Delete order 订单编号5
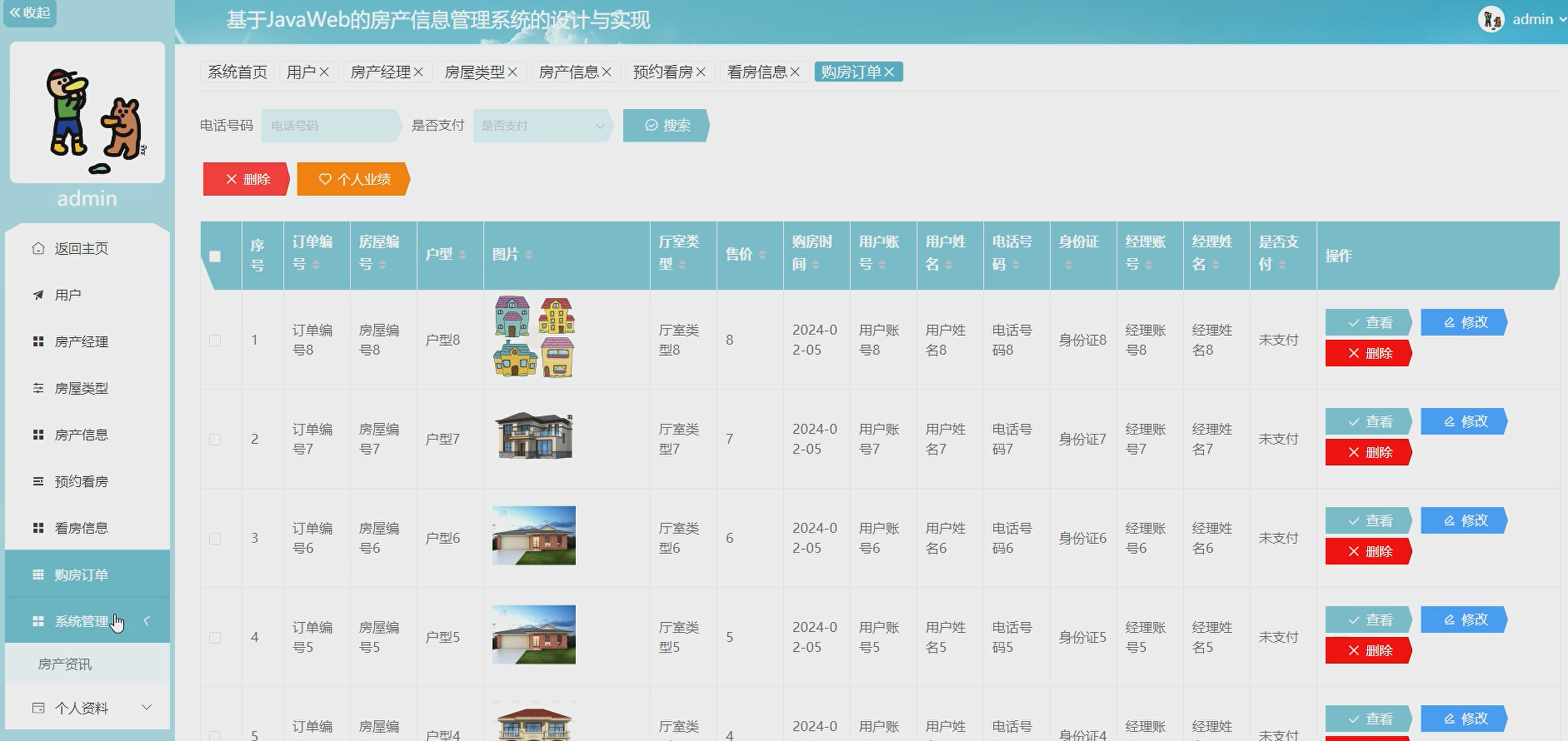 1369,650
